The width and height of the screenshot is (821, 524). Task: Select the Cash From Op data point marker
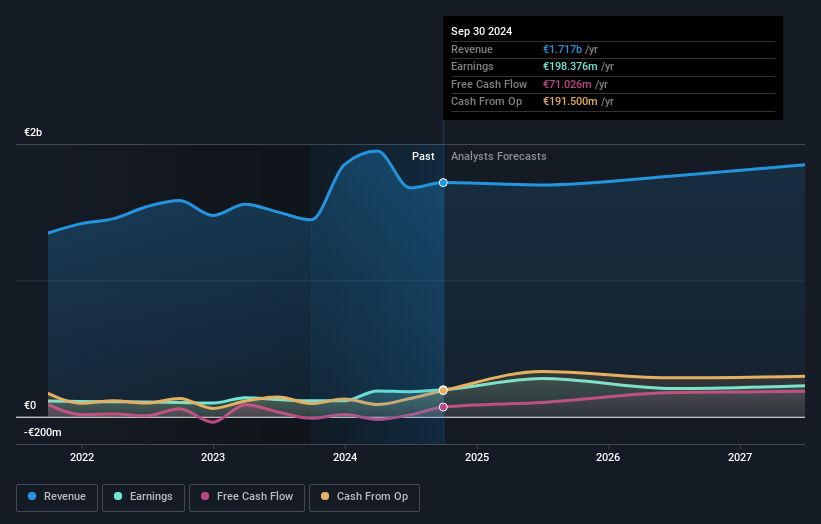click(x=443, y=391)
